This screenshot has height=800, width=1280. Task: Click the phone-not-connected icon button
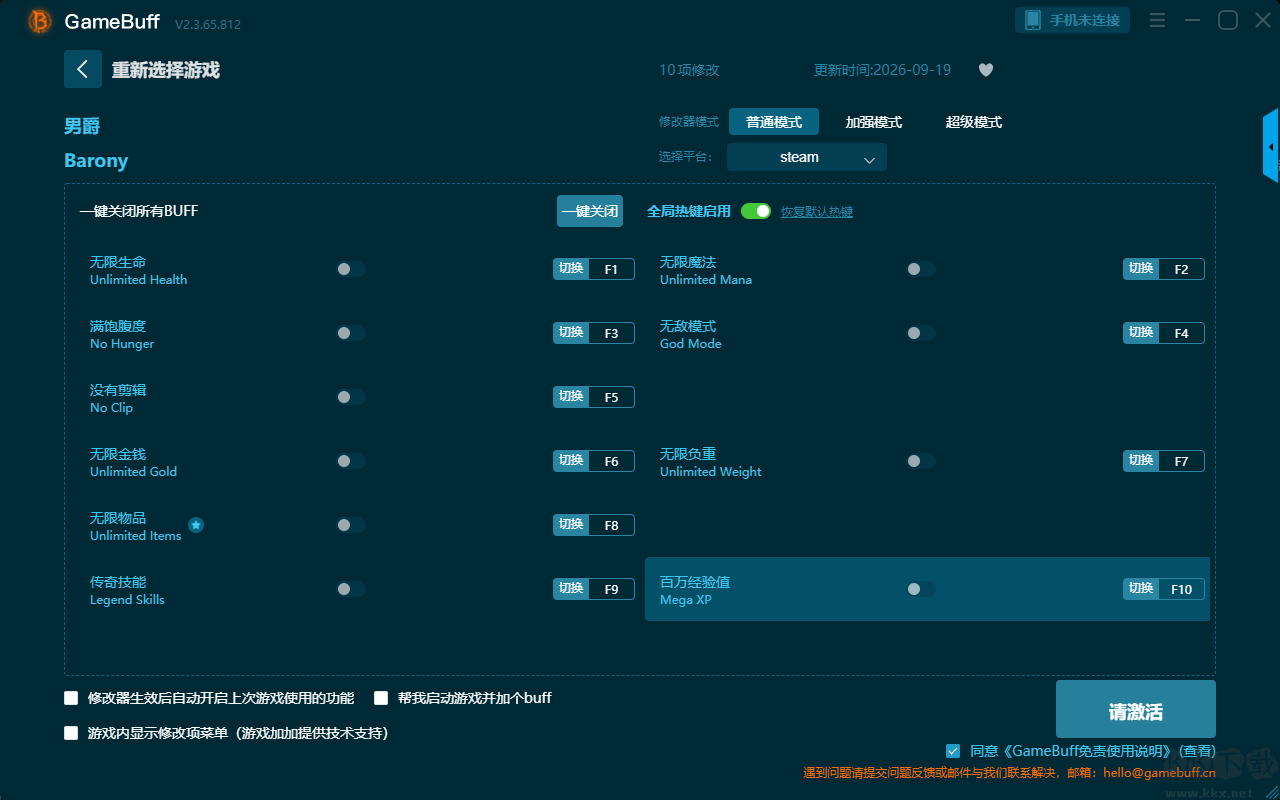coord(1073,20)
